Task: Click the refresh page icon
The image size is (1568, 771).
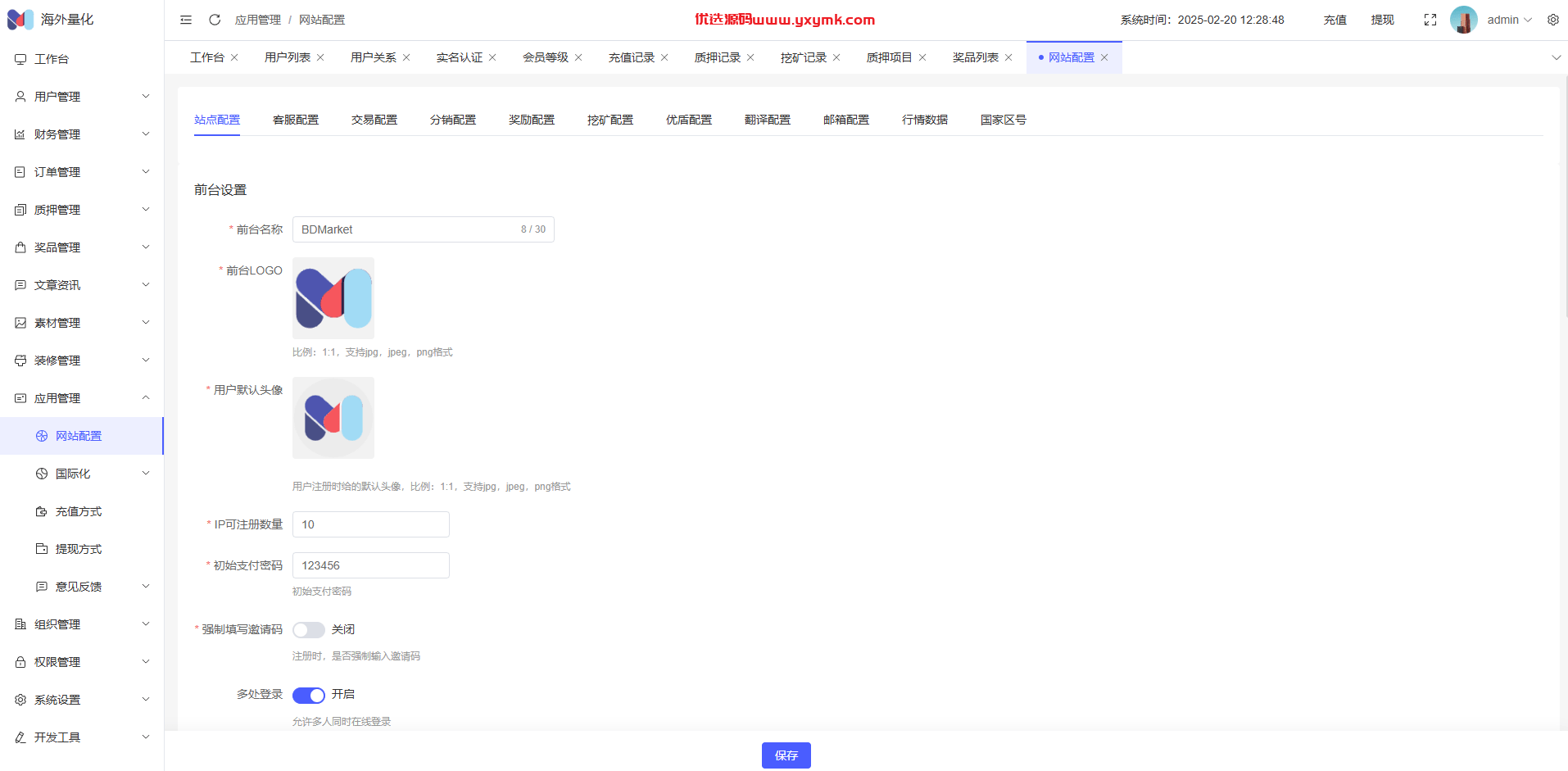Action: [x=215, y=20]
